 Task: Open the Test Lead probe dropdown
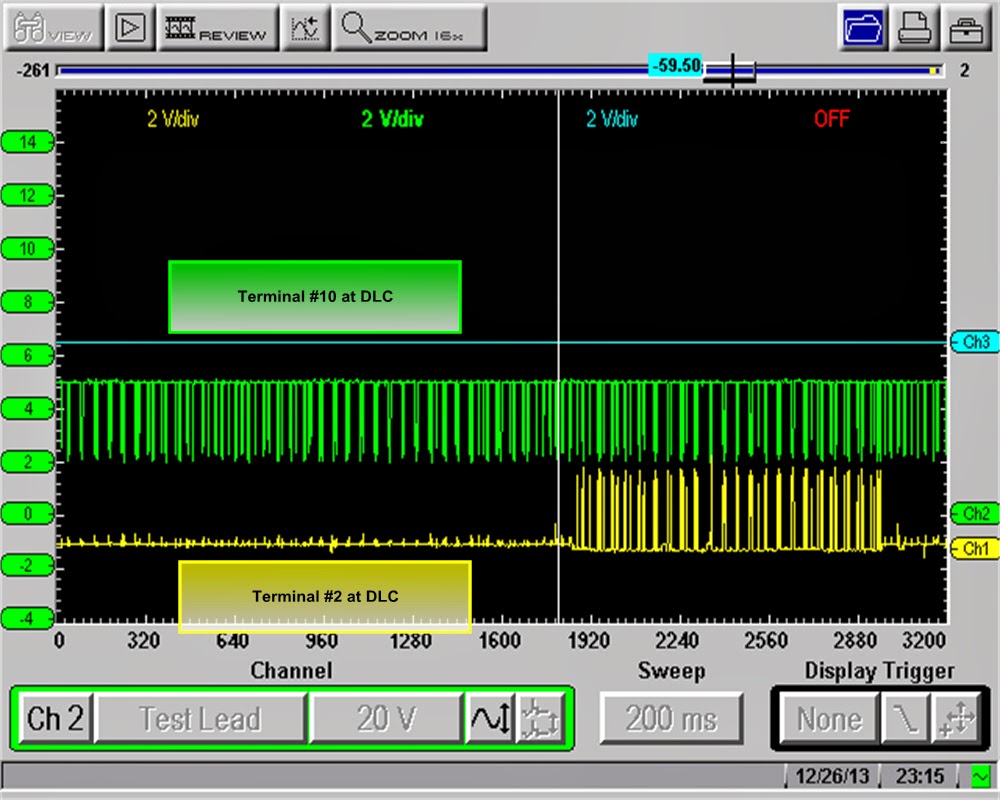(200, 718)
